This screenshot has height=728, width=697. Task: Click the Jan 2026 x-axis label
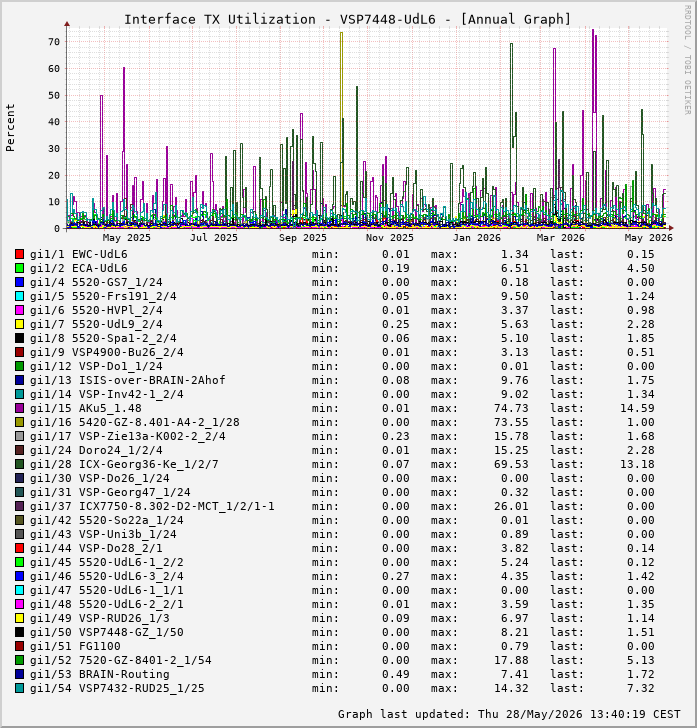coord(476,238)
